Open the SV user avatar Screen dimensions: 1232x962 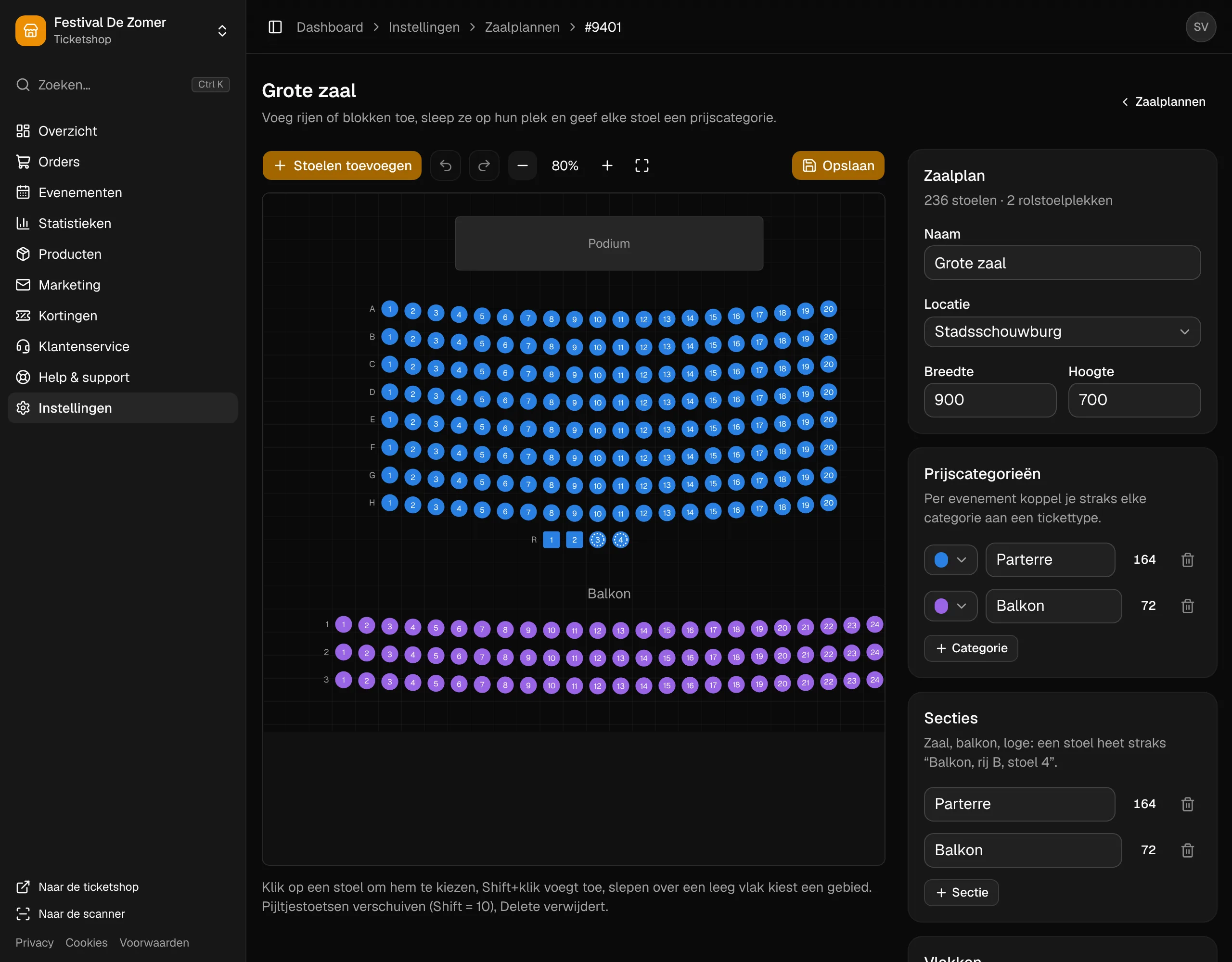[1200, 27]
